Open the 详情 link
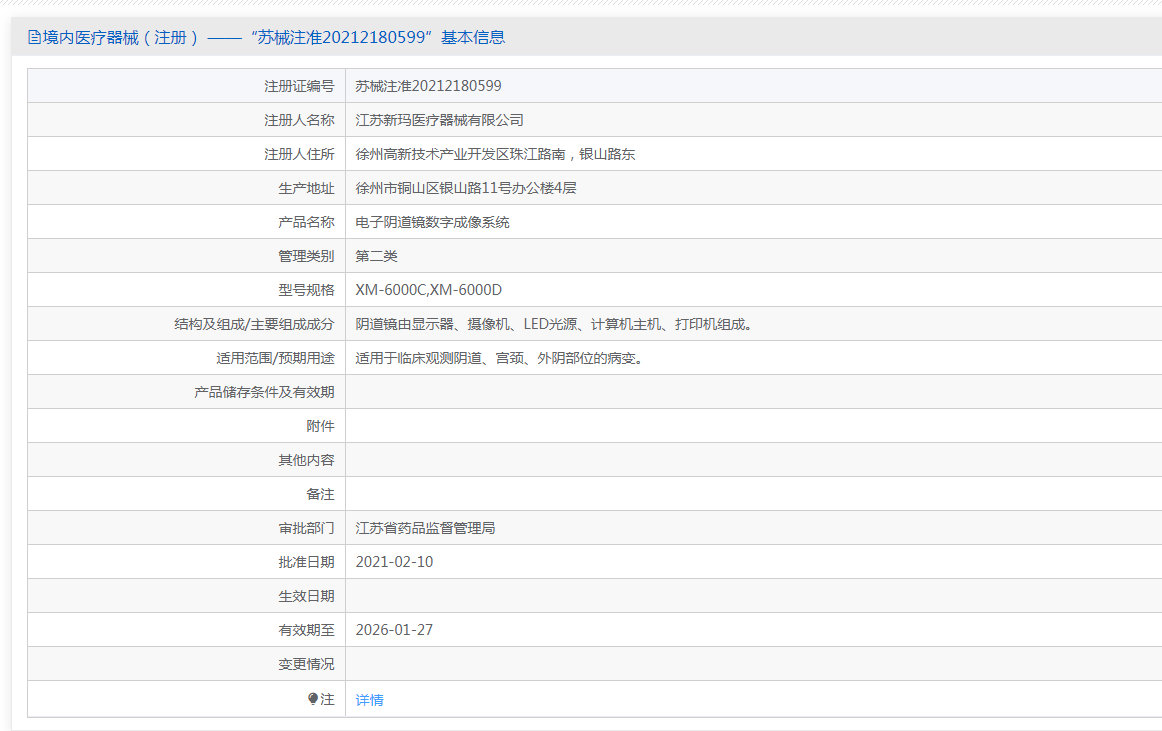 (369, 700)
